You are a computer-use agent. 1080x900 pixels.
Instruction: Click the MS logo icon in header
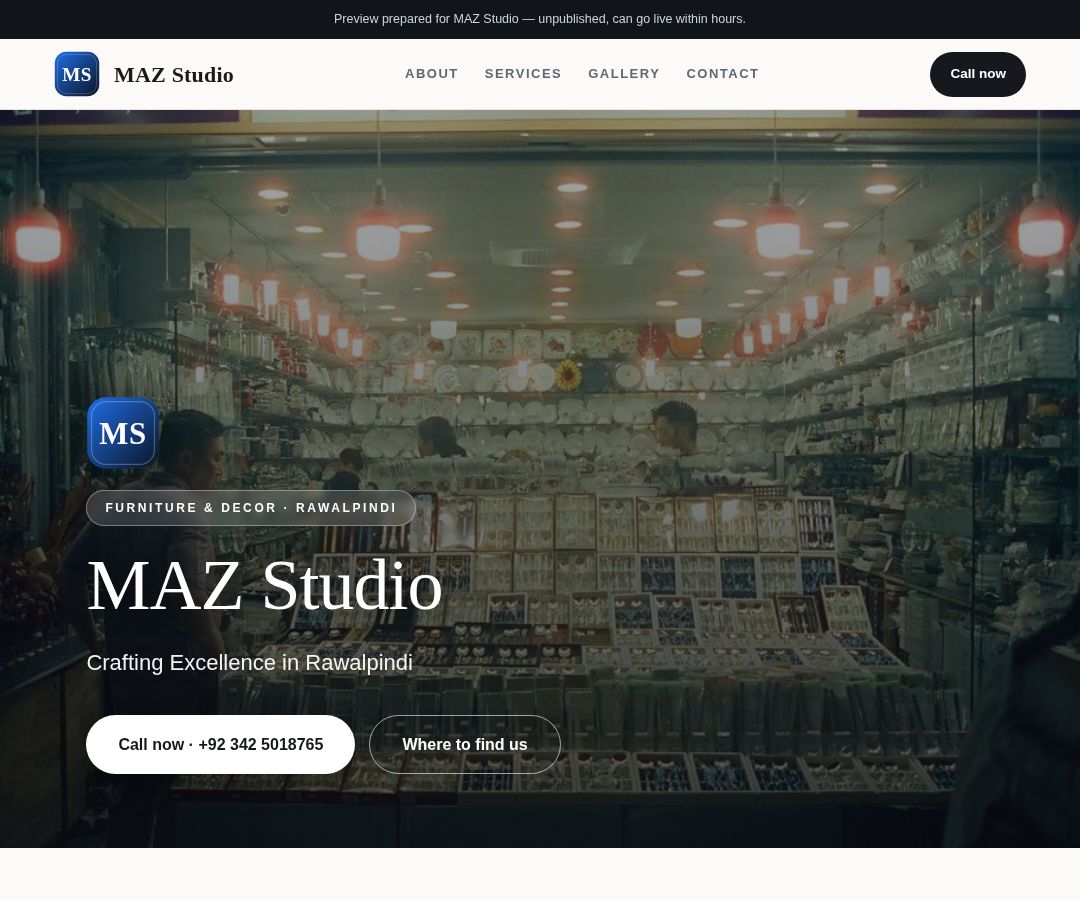pos(77,74)
